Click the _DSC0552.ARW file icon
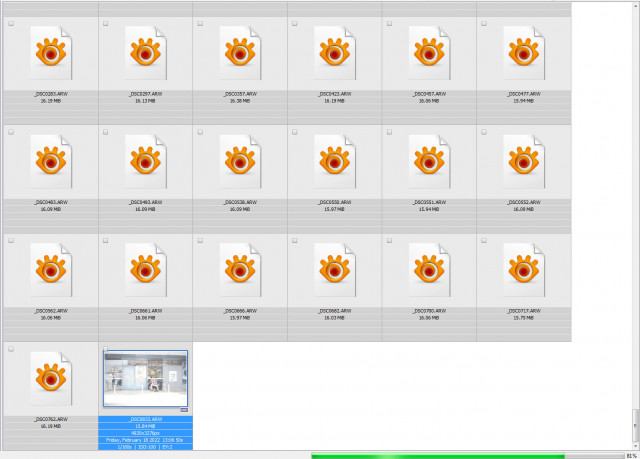 [x=524, y=162]
